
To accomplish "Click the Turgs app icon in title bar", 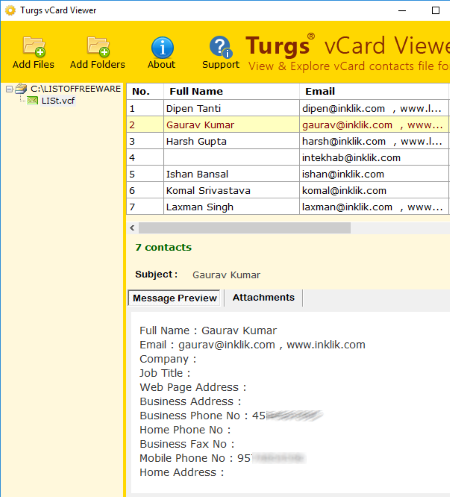I will 10,11.
